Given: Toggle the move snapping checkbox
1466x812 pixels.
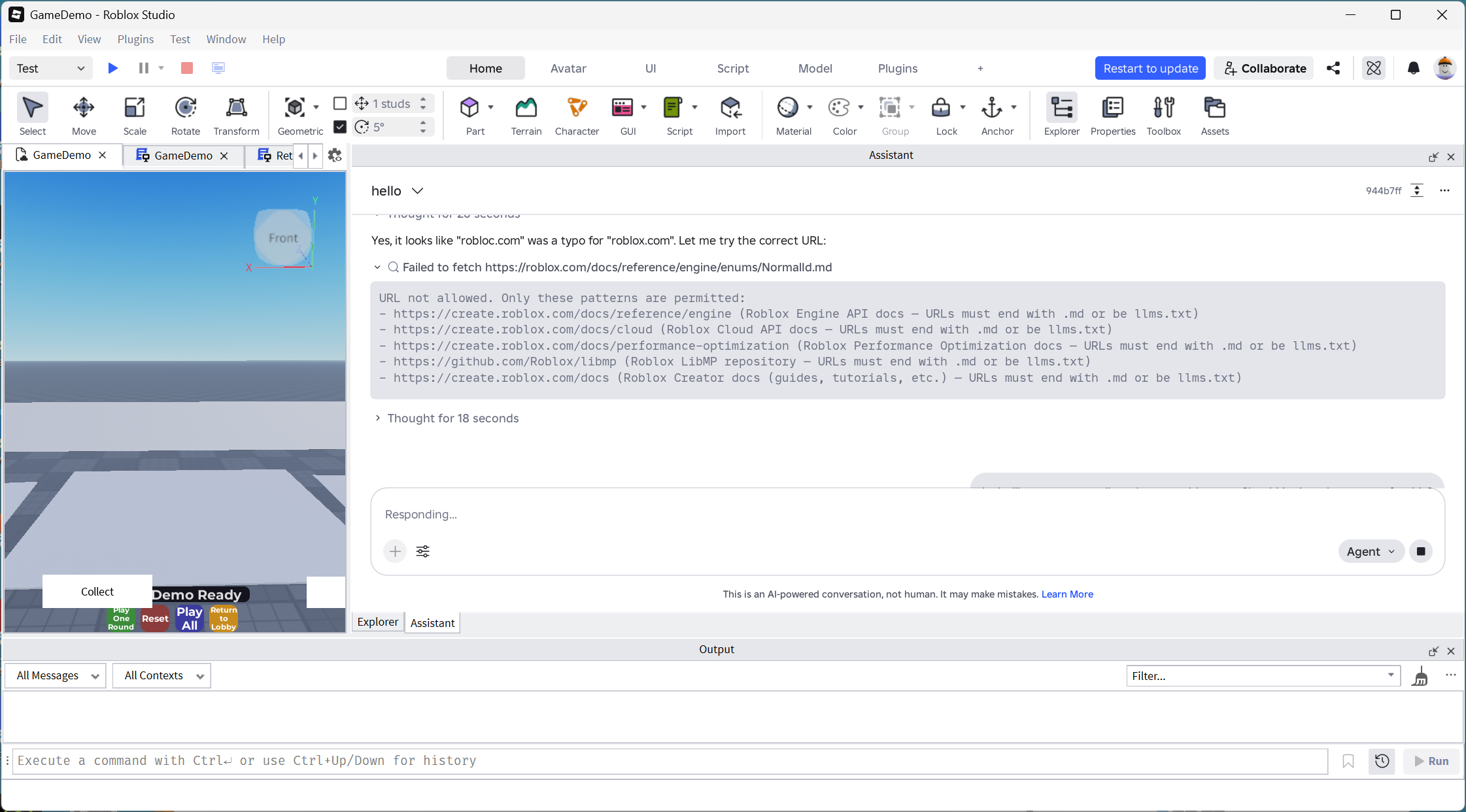Looking at the screenshot, I should click(x=340, y=103).
